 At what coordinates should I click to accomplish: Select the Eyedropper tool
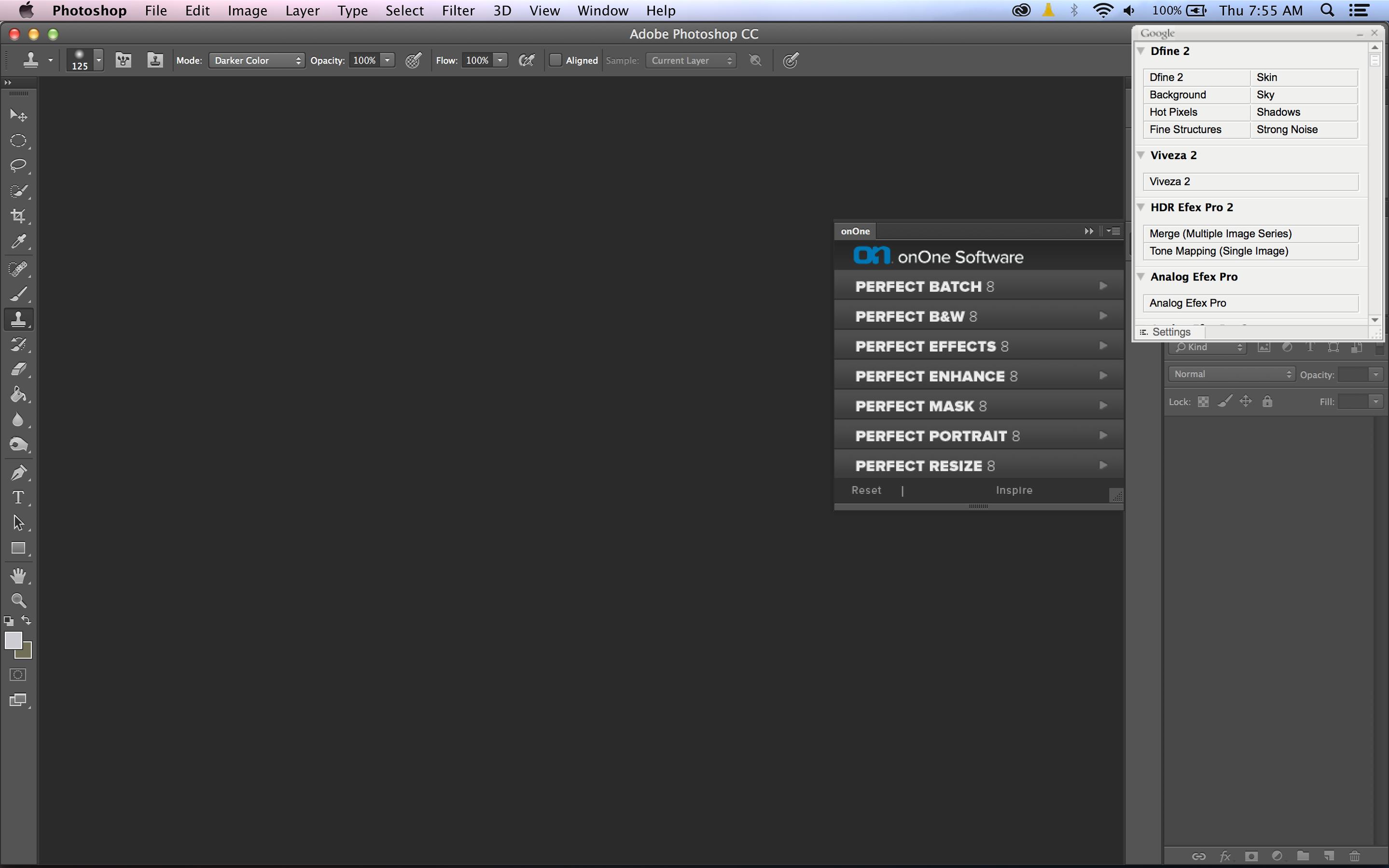(18, 242)
